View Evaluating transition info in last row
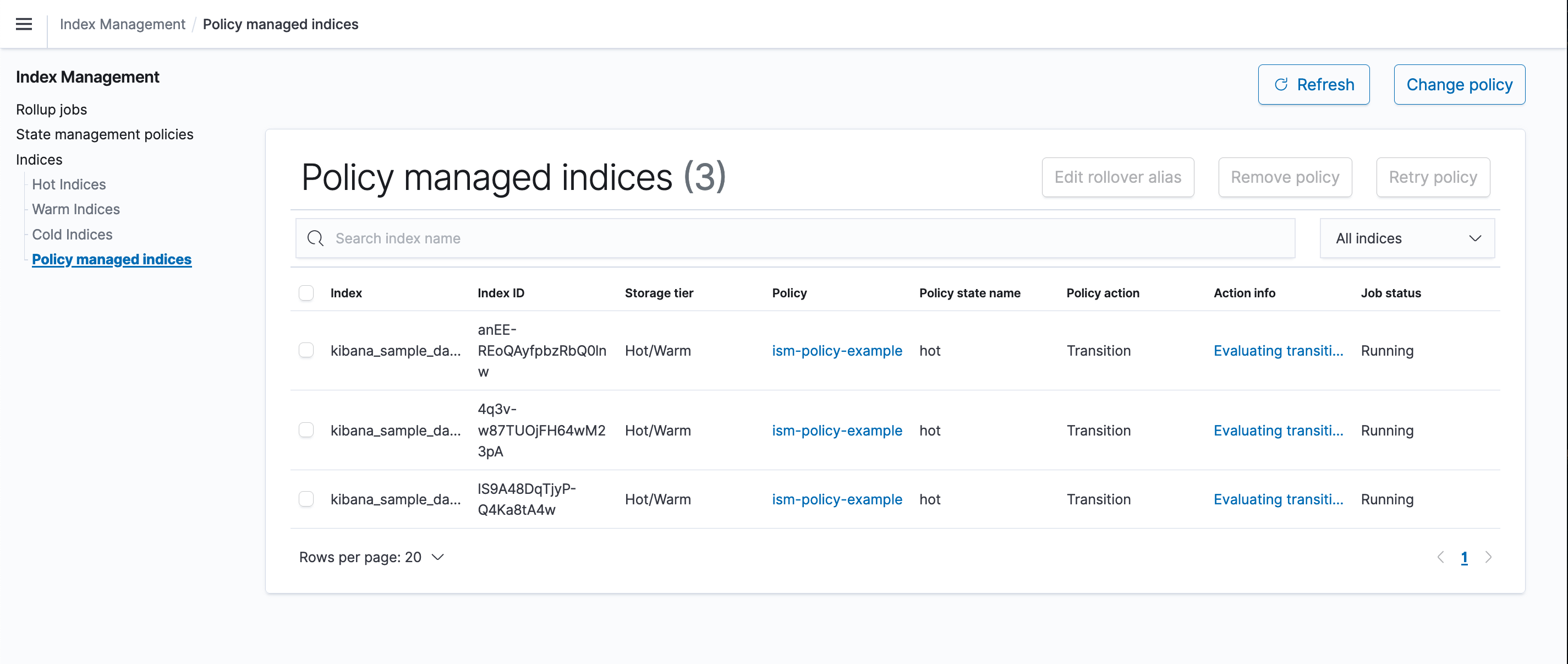The width and height of the screenshot is (1568, 664). point(1278,499)
